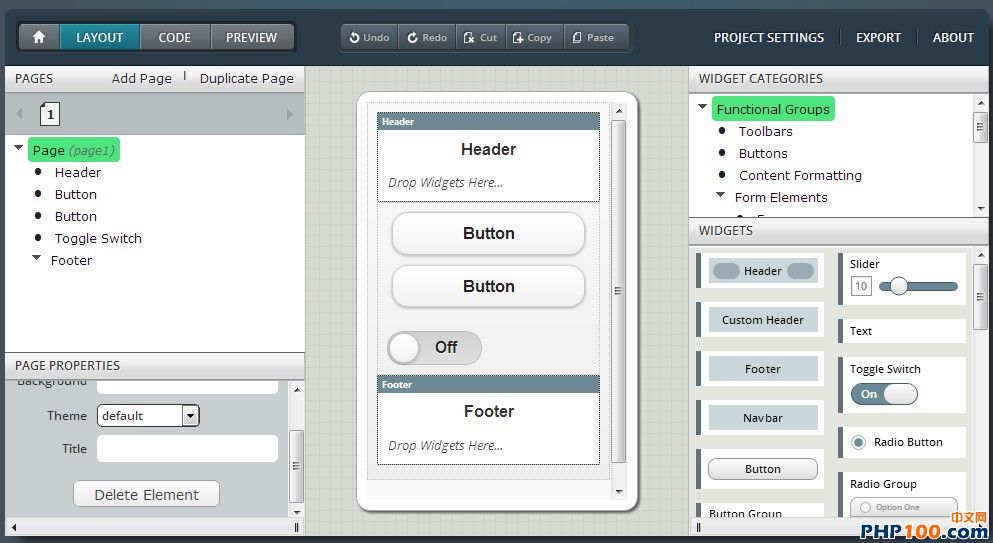Switch to the CODE tab
The width and height of the screenshot is (993, 543).
pyautogui.click(x=174, y=37)
